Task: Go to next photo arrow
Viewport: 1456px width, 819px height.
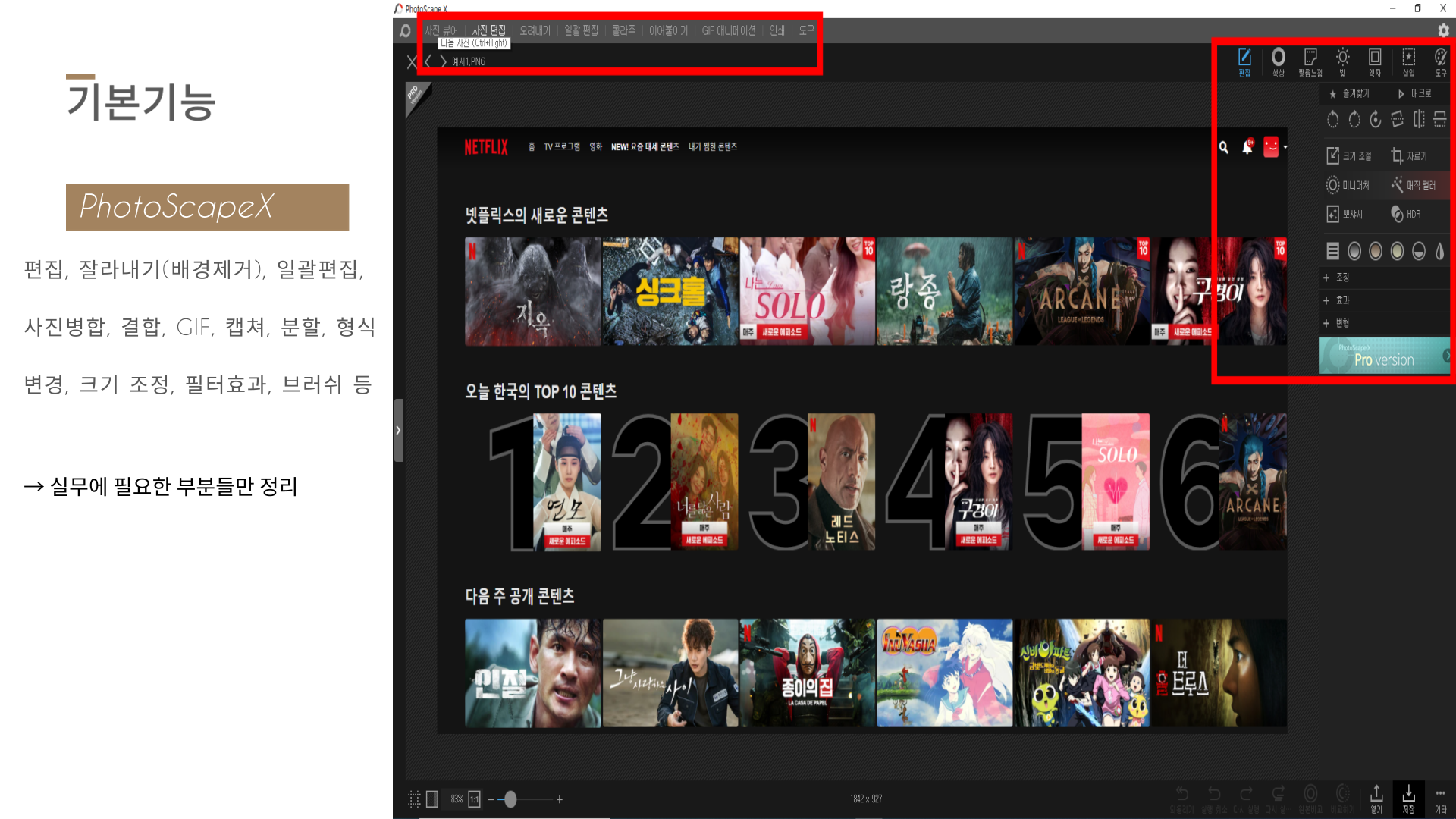Action: pos(444,61)
